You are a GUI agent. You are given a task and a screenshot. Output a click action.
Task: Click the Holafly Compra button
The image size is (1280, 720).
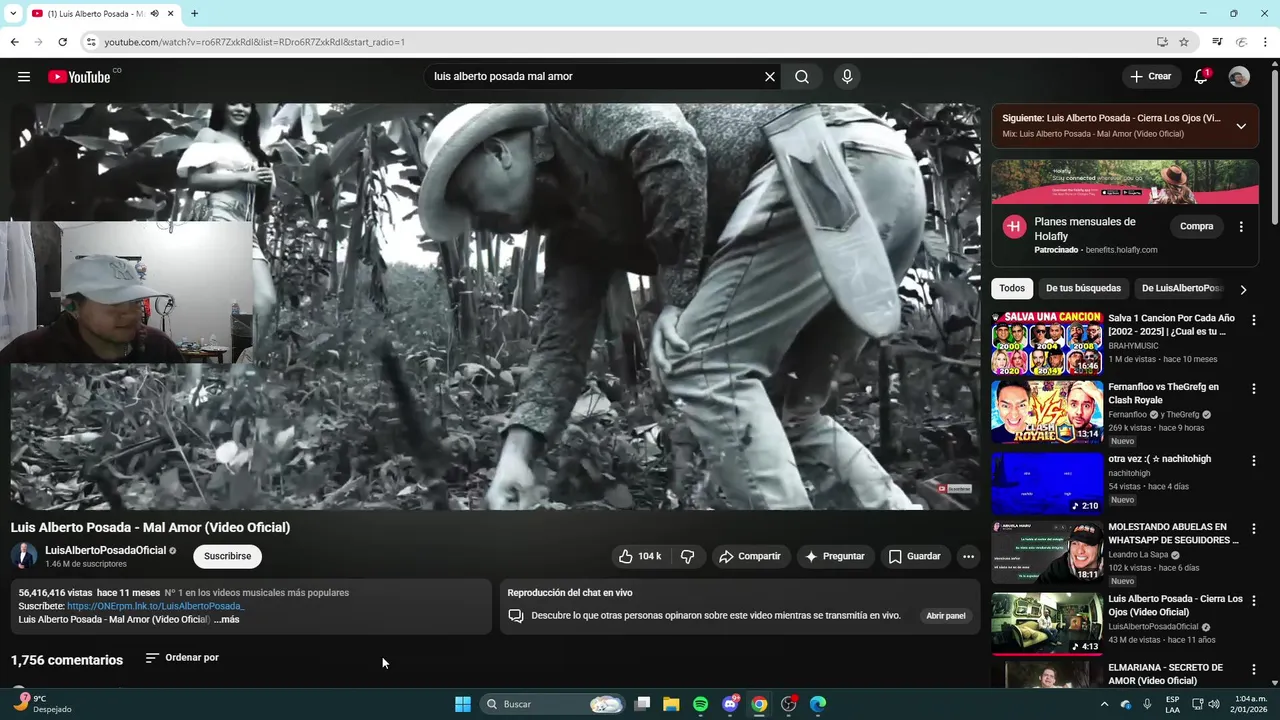[x=1196, y=226]
